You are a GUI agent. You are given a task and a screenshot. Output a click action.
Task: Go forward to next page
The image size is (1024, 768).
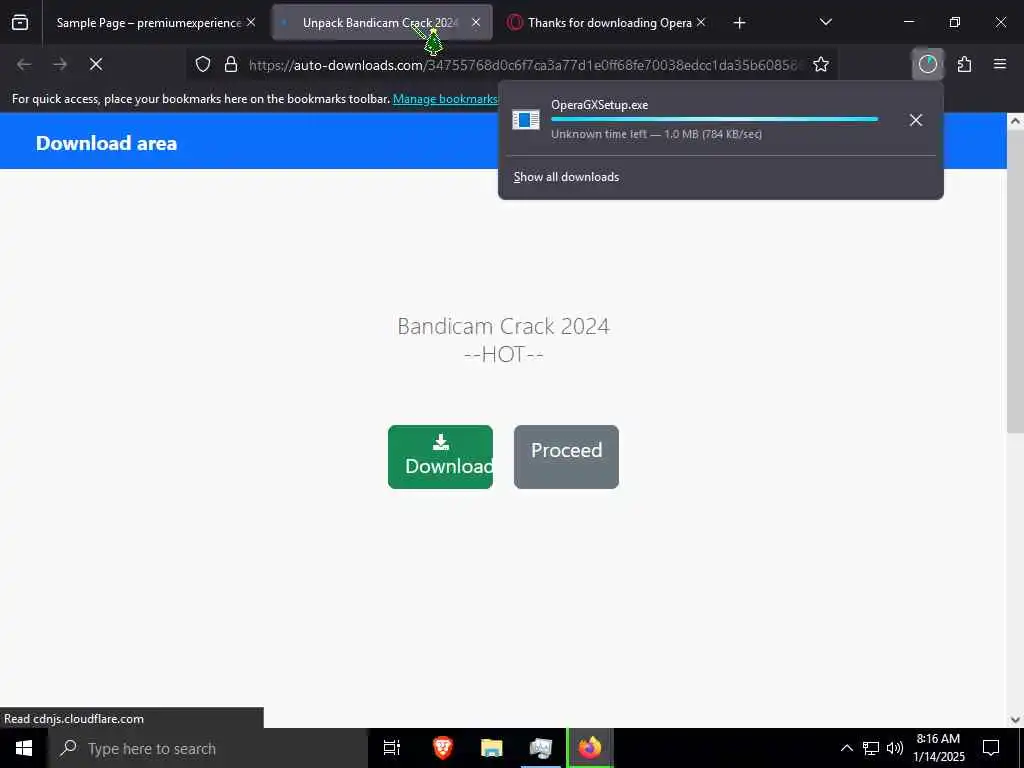click(60, 64)
